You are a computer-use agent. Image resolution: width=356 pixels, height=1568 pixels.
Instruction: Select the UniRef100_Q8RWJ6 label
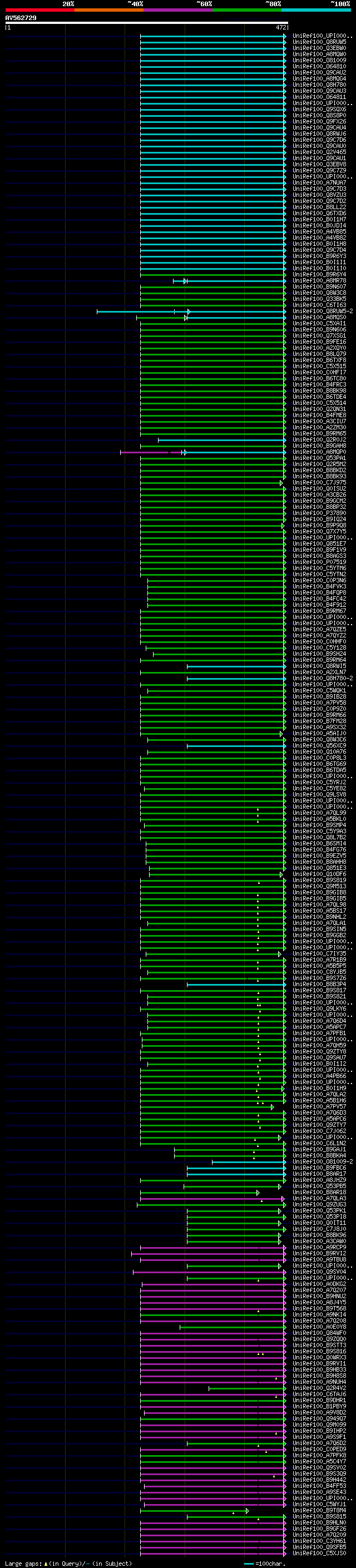click(319, 134)
